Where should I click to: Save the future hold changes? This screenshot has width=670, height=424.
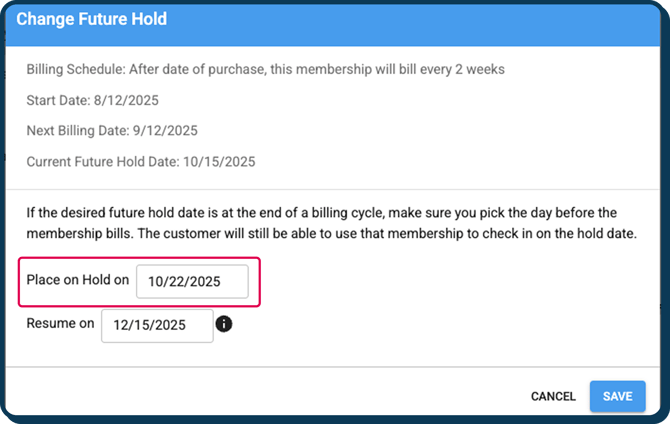[x=617, y=396]
